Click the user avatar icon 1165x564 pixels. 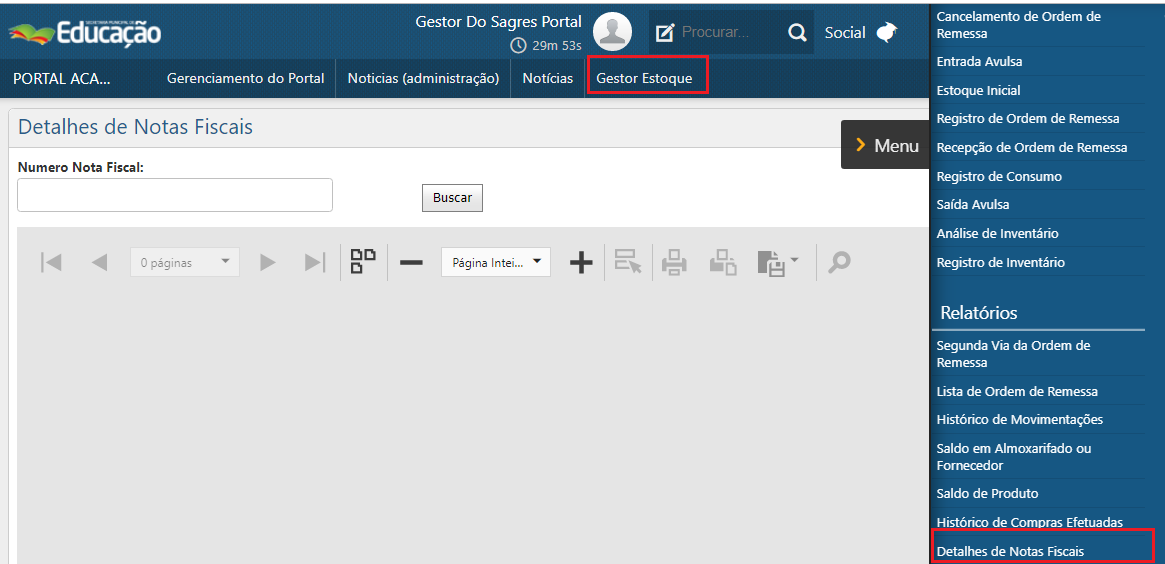point(612,32)
